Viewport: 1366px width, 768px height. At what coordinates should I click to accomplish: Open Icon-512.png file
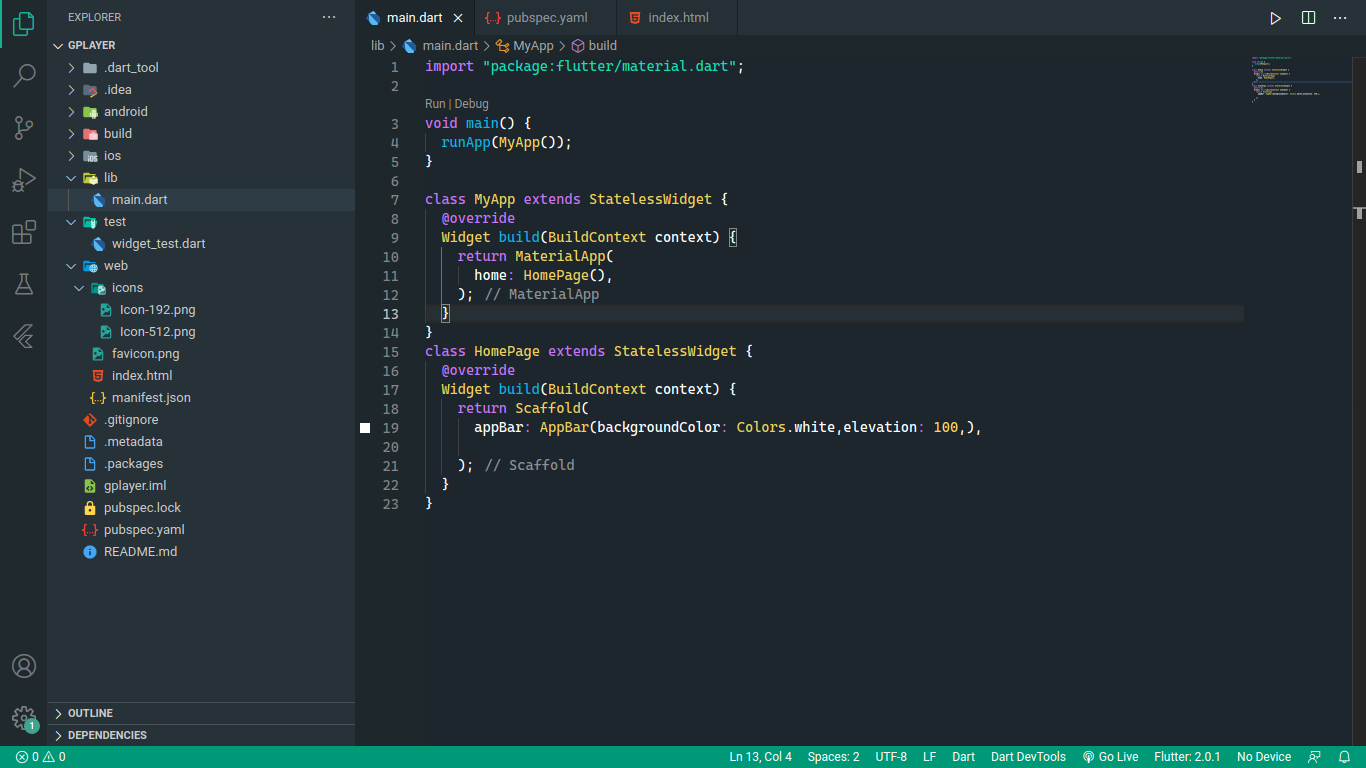(x=201, y=332)
